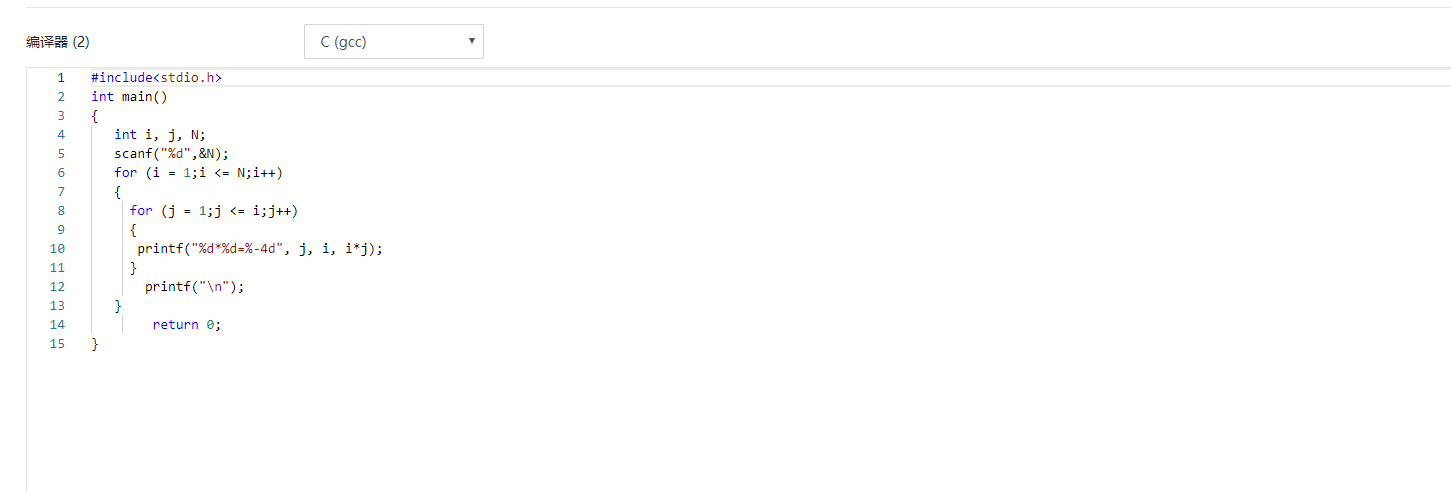Click the int i, j, N declaration
1451x493 pixels.
point(160,135)
